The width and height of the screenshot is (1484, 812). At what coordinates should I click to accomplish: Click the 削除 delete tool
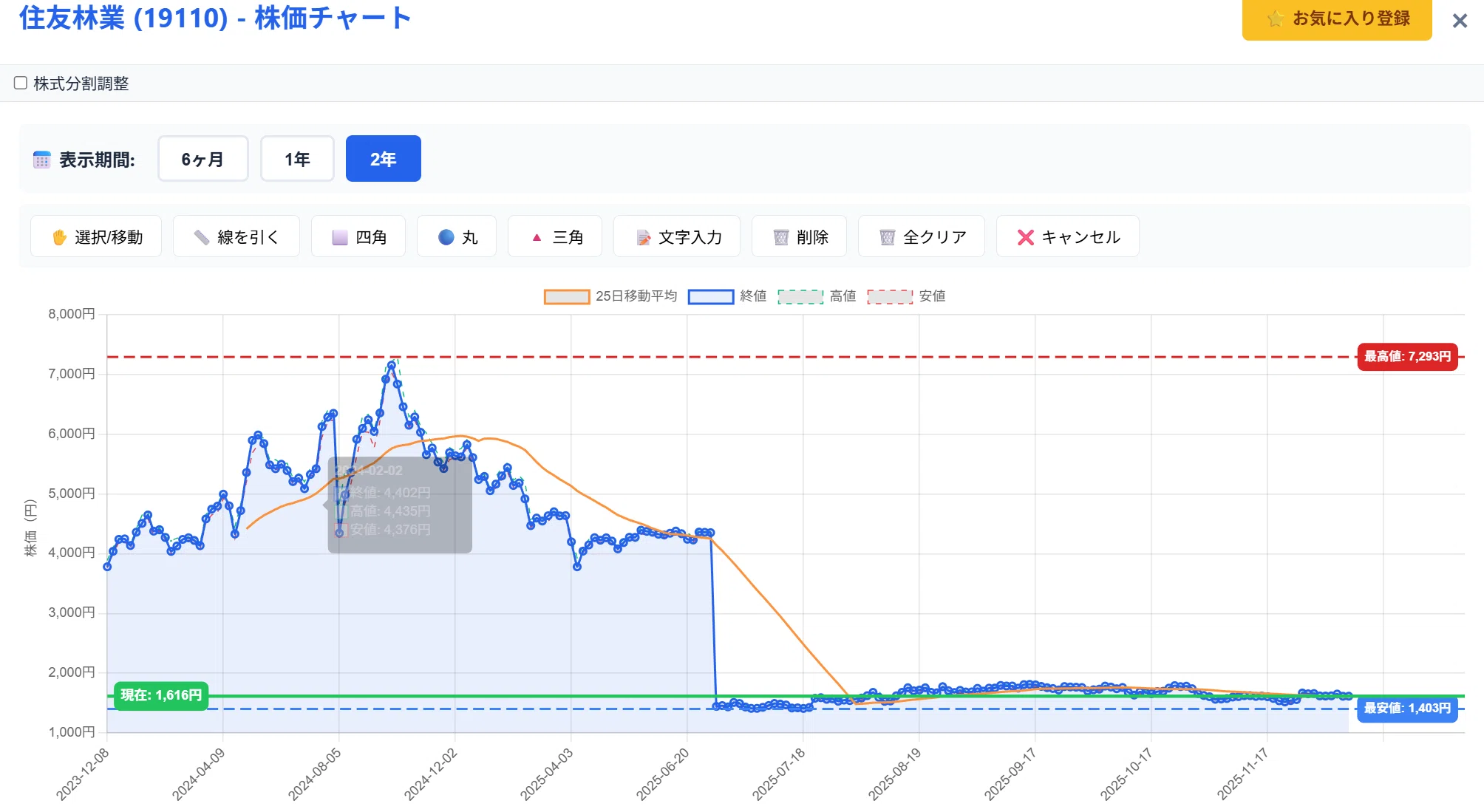[x=799, y=236]
